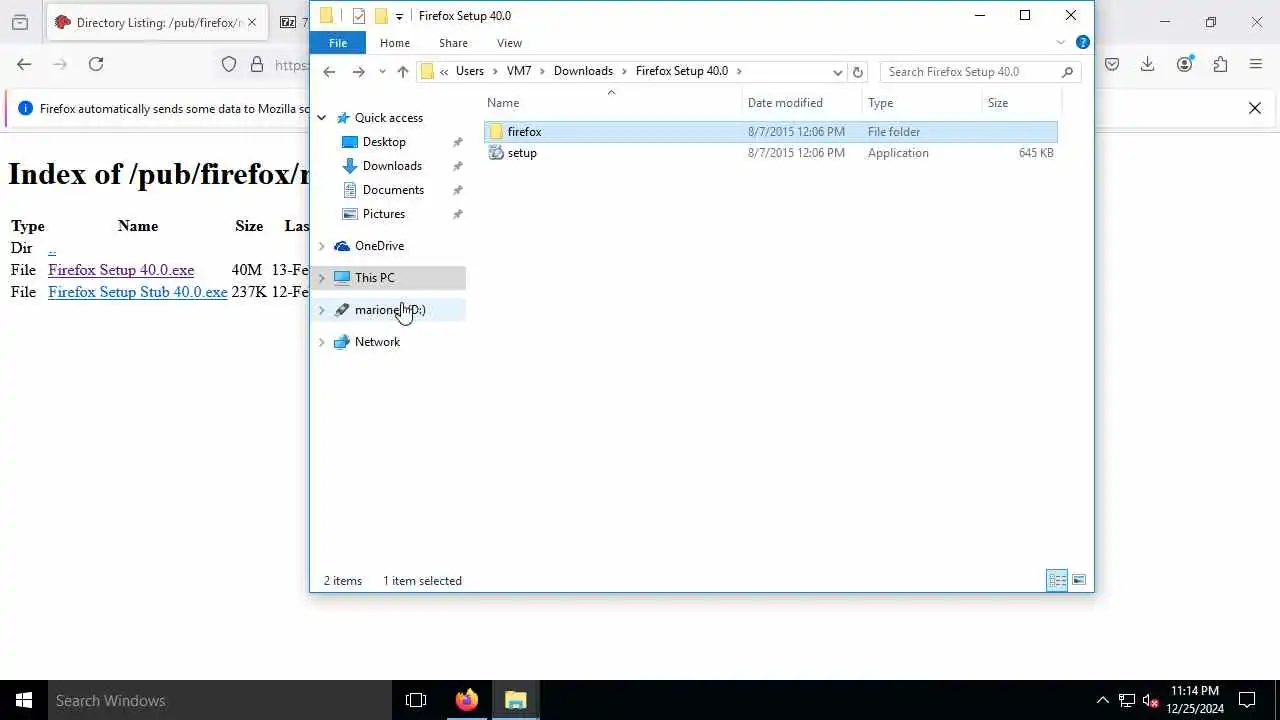Viewport: 1280px width, 720px height.
Task: Open address bar history dropdown
Action: coord(837,72)
